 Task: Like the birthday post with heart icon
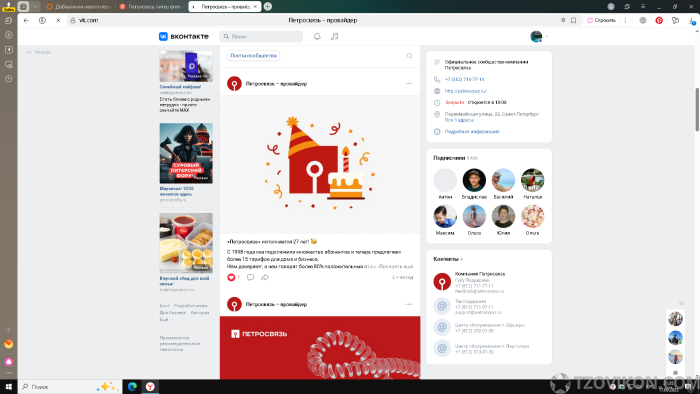point(231,278)
